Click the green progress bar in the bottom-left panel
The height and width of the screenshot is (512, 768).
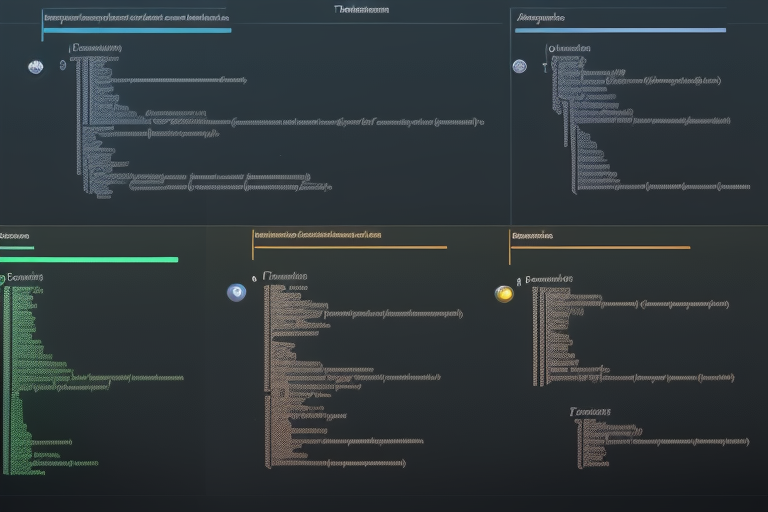[x=89, y=260]
